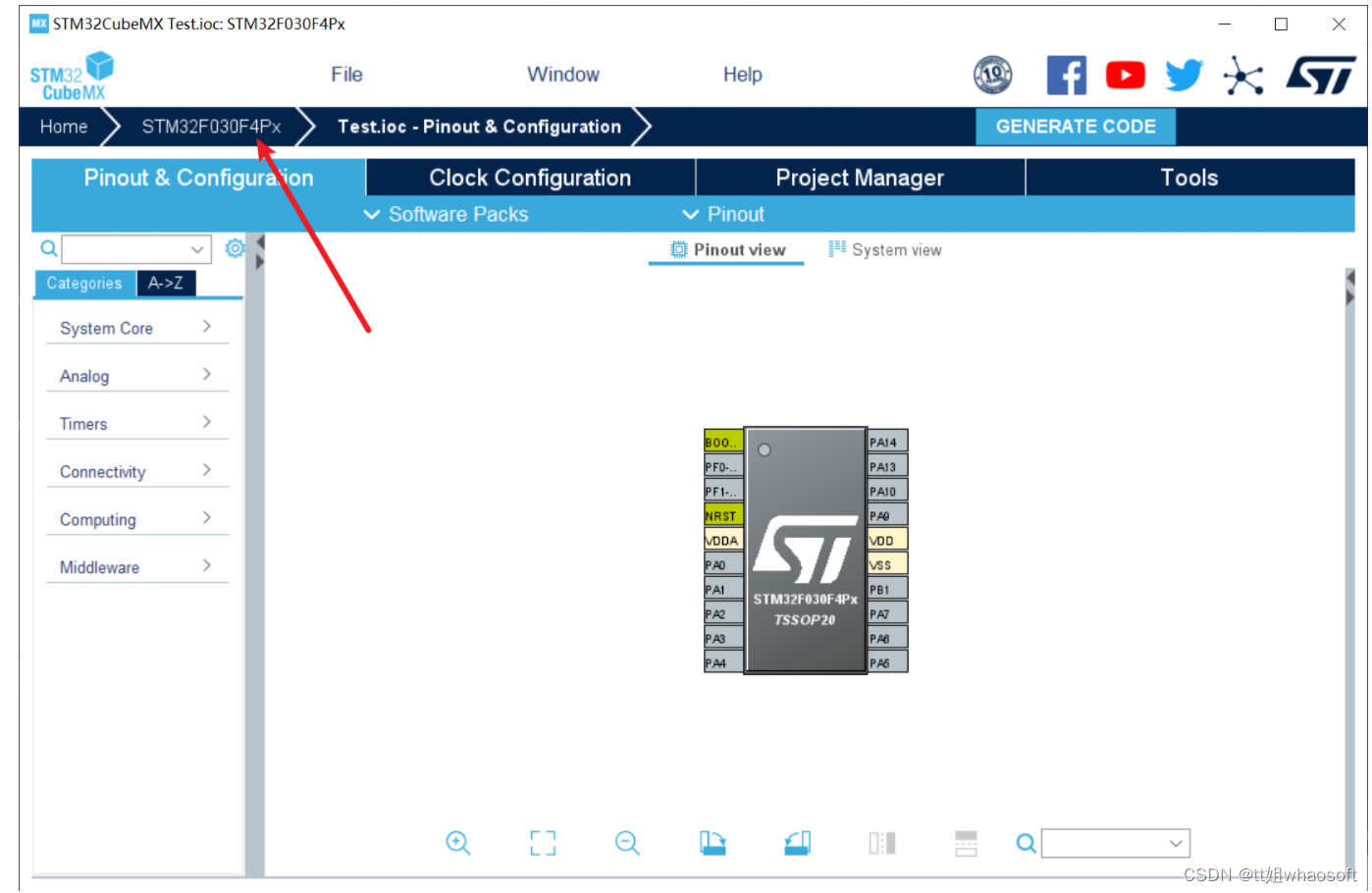This screenshot has width=1372, height=893.
Task: Rotate chip clockwise icon
Action: 712,843
